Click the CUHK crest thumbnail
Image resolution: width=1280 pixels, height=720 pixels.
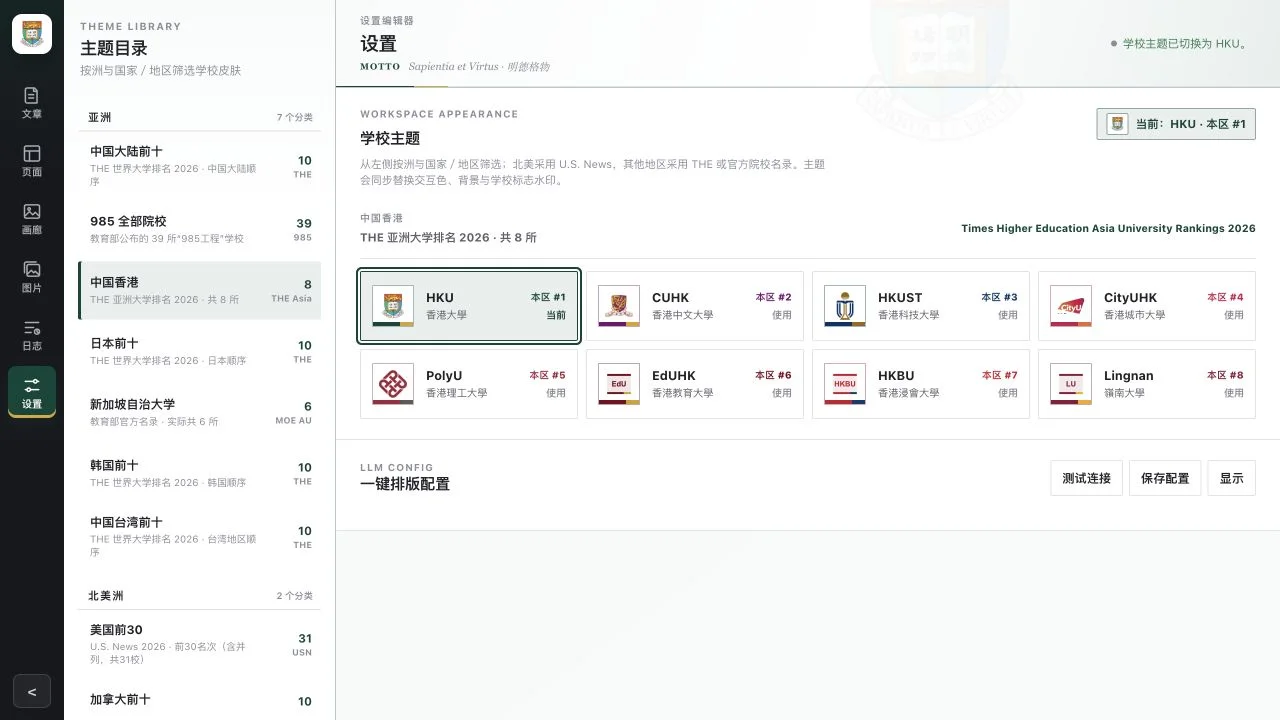[x=619, y=306]
